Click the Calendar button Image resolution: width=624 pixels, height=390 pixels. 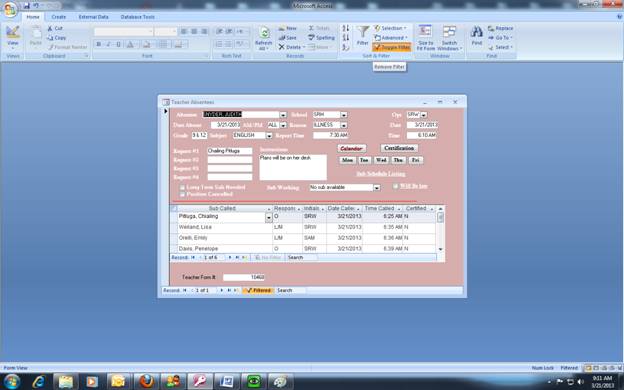(351, 148)
